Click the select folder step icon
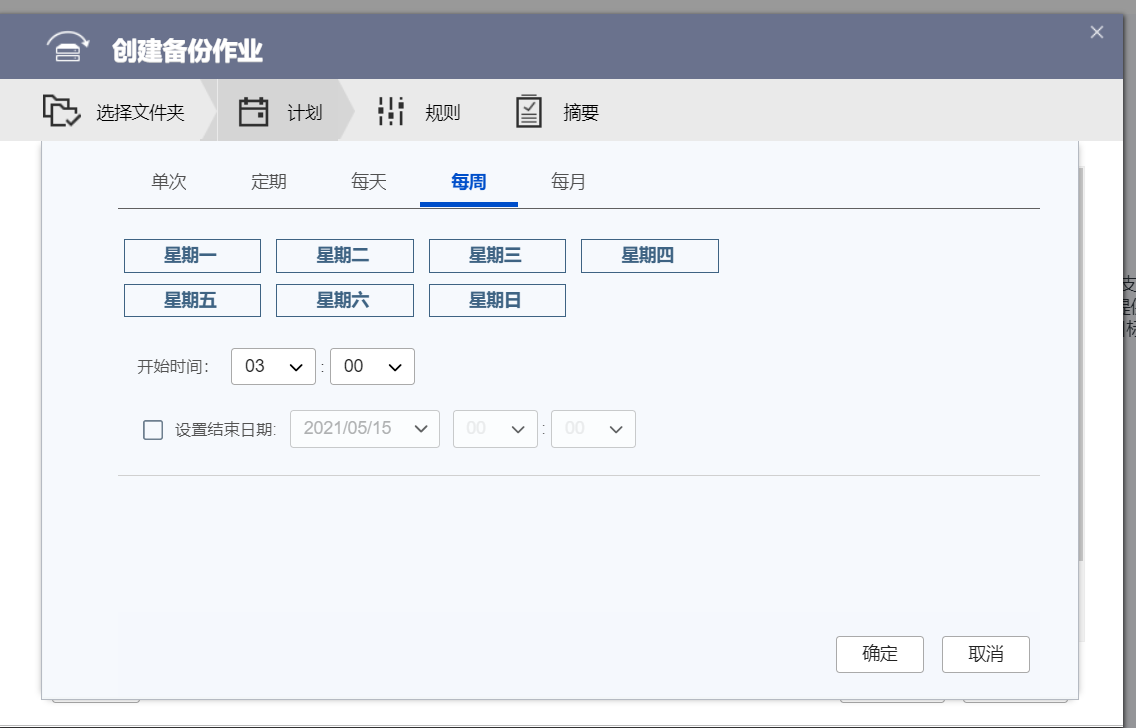The image size is (1136, 728). (x=61, y=111)
